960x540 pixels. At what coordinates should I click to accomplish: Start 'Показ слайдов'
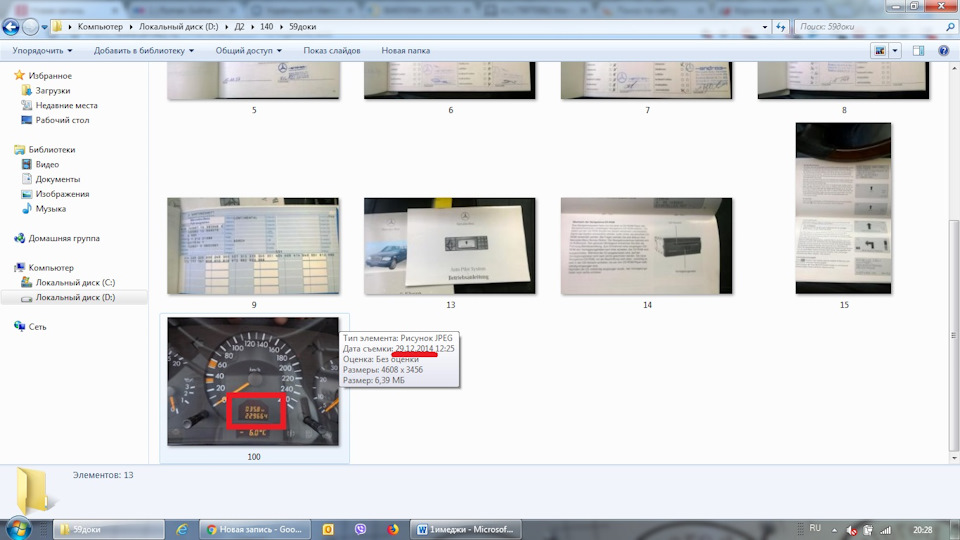coord(332,51)
